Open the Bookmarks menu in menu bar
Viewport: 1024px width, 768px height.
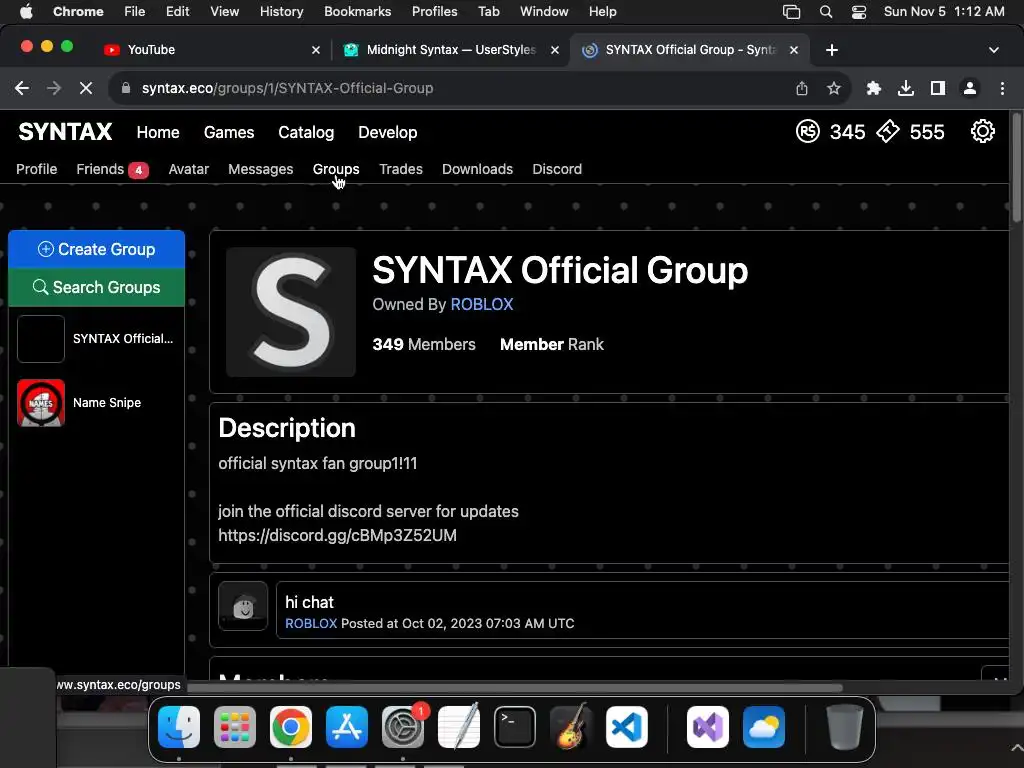357,12
